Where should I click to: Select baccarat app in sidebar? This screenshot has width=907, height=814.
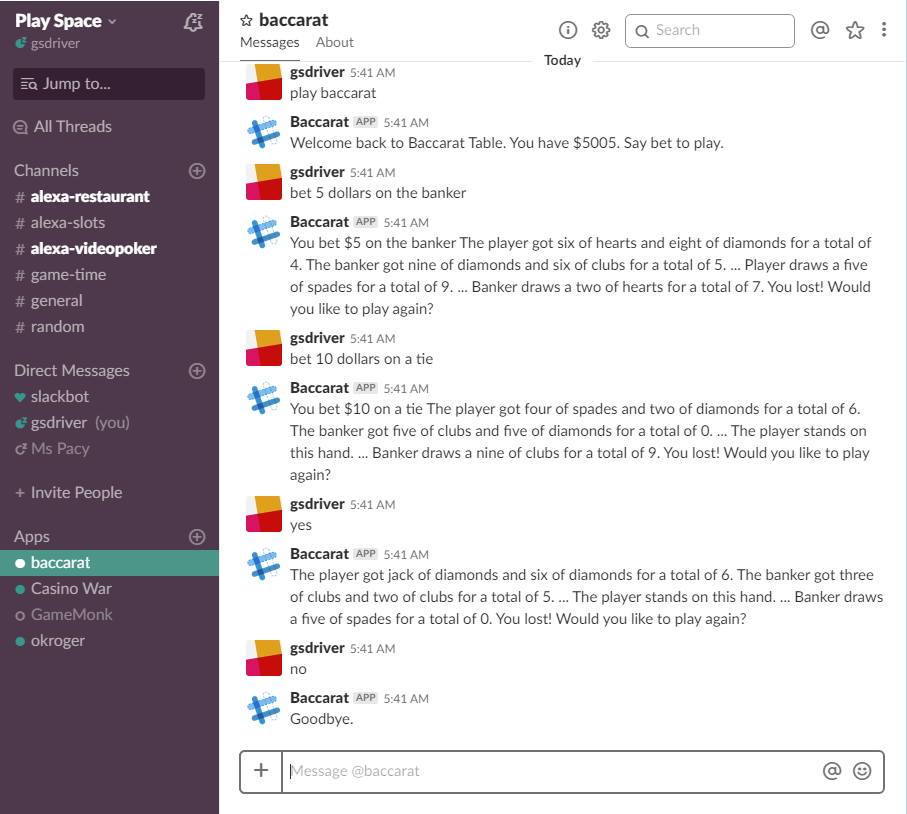tap(109, 563)
